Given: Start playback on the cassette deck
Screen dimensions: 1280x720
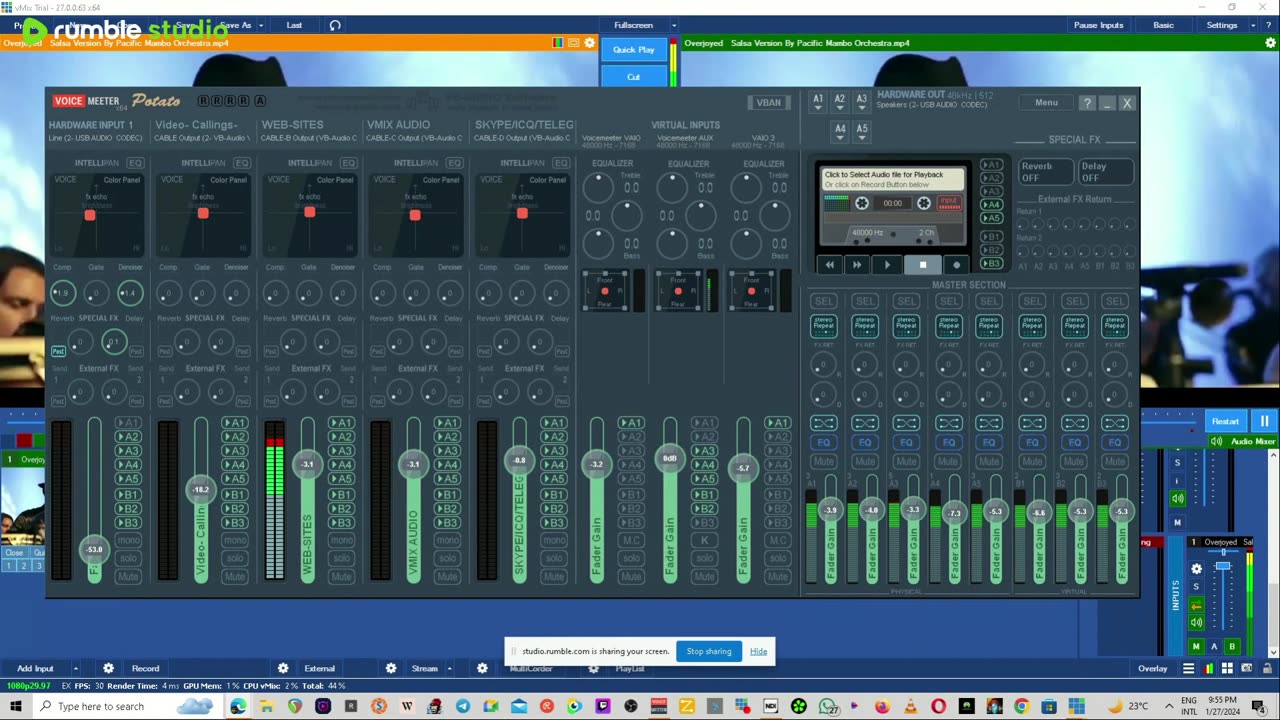Looking at the screenshot, I should (x=886, y=265).
